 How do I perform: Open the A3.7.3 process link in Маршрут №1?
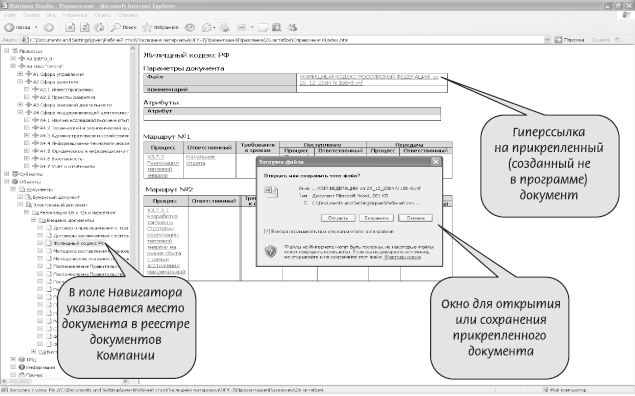click(x=162, y=166)
